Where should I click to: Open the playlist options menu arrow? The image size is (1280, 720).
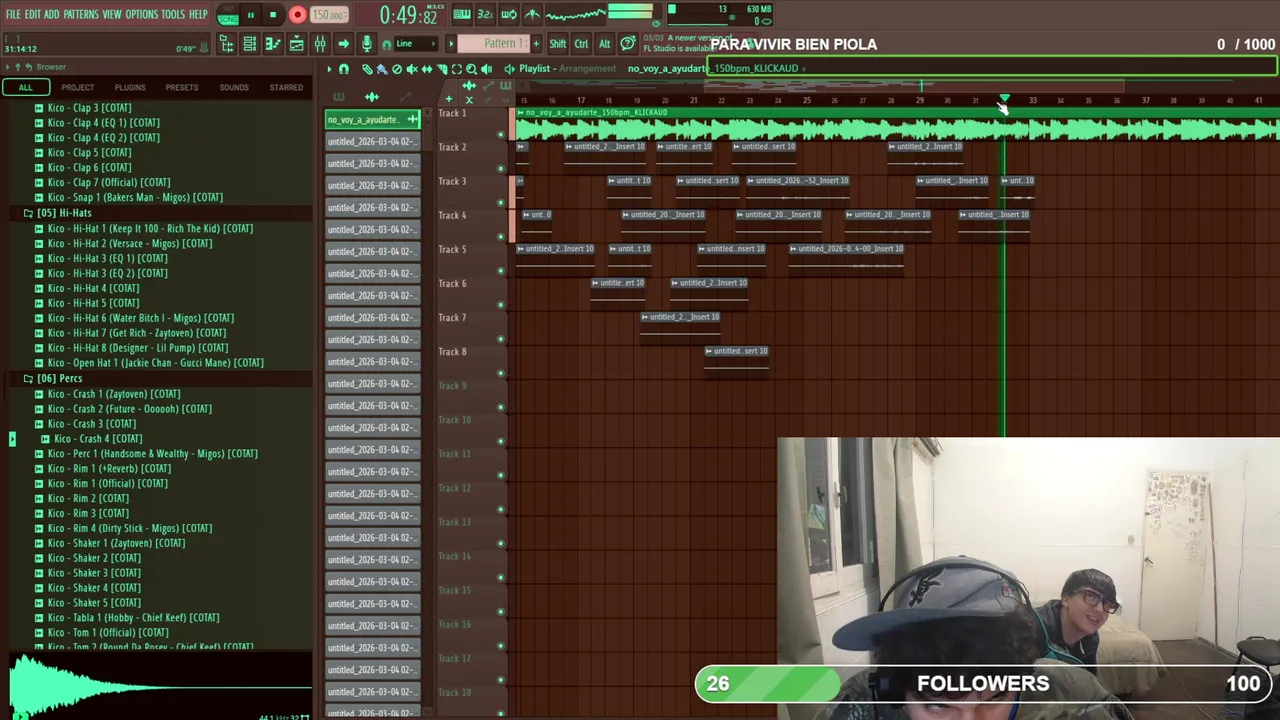[x=329, y=69]
